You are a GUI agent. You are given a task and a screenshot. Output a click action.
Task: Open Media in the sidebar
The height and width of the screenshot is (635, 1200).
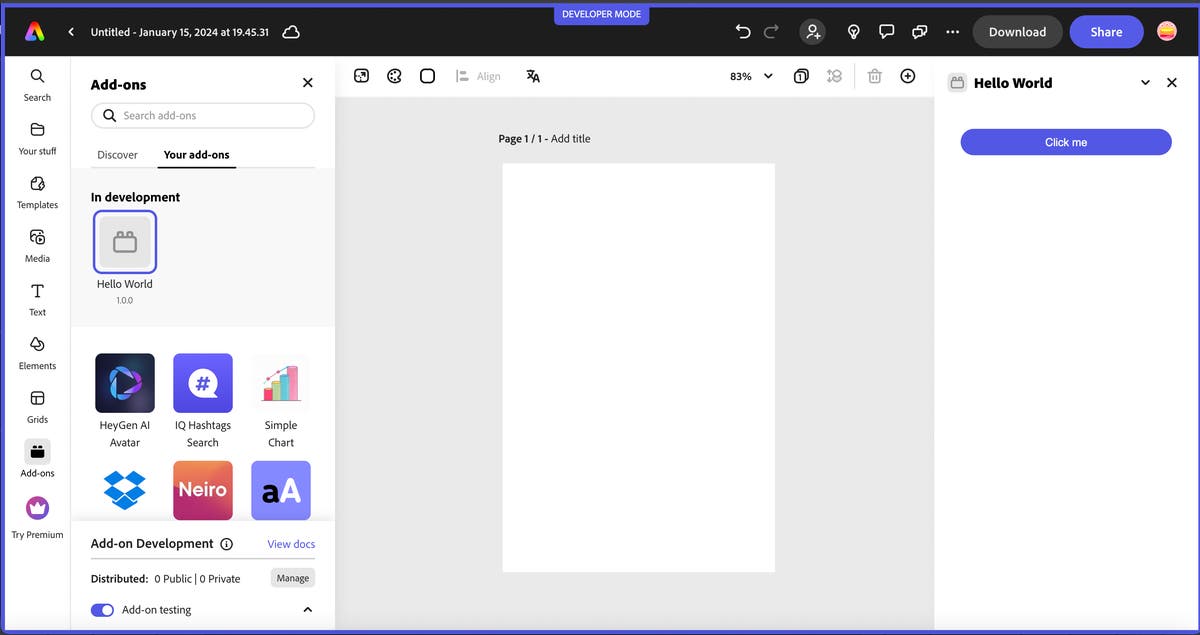37,246
